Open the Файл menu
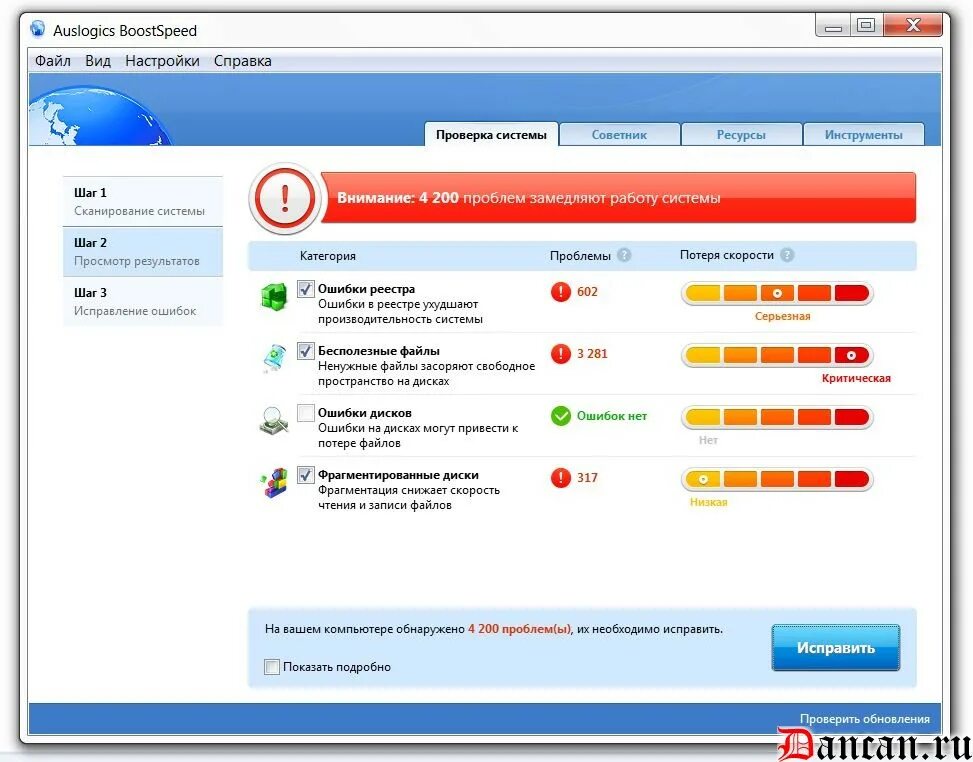 click(53, 61)
